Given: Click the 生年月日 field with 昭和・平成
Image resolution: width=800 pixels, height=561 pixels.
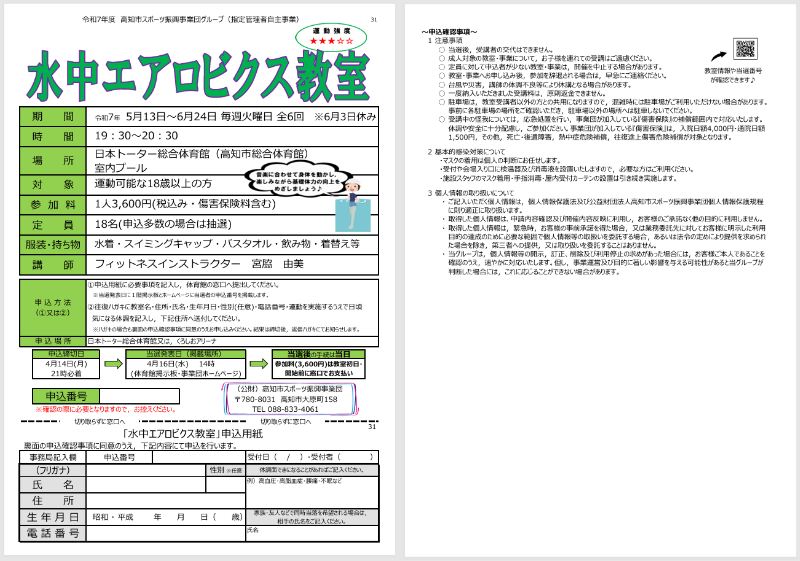Looking at the screenshot, I should coord(166,517).
